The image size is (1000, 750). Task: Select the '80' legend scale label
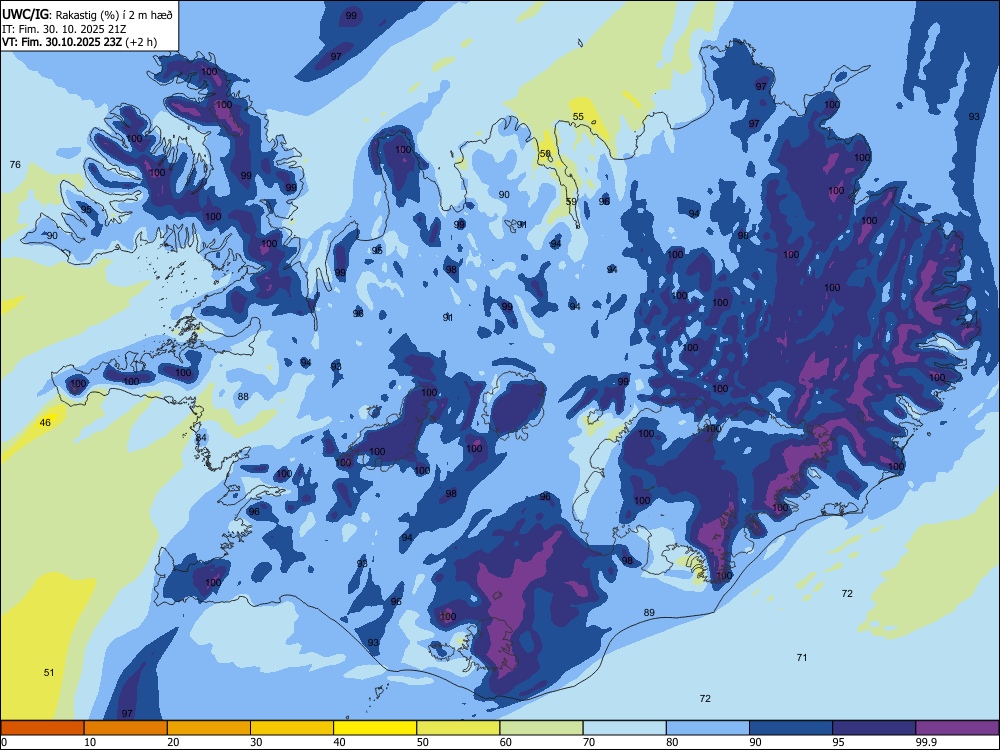pos(672,742)
